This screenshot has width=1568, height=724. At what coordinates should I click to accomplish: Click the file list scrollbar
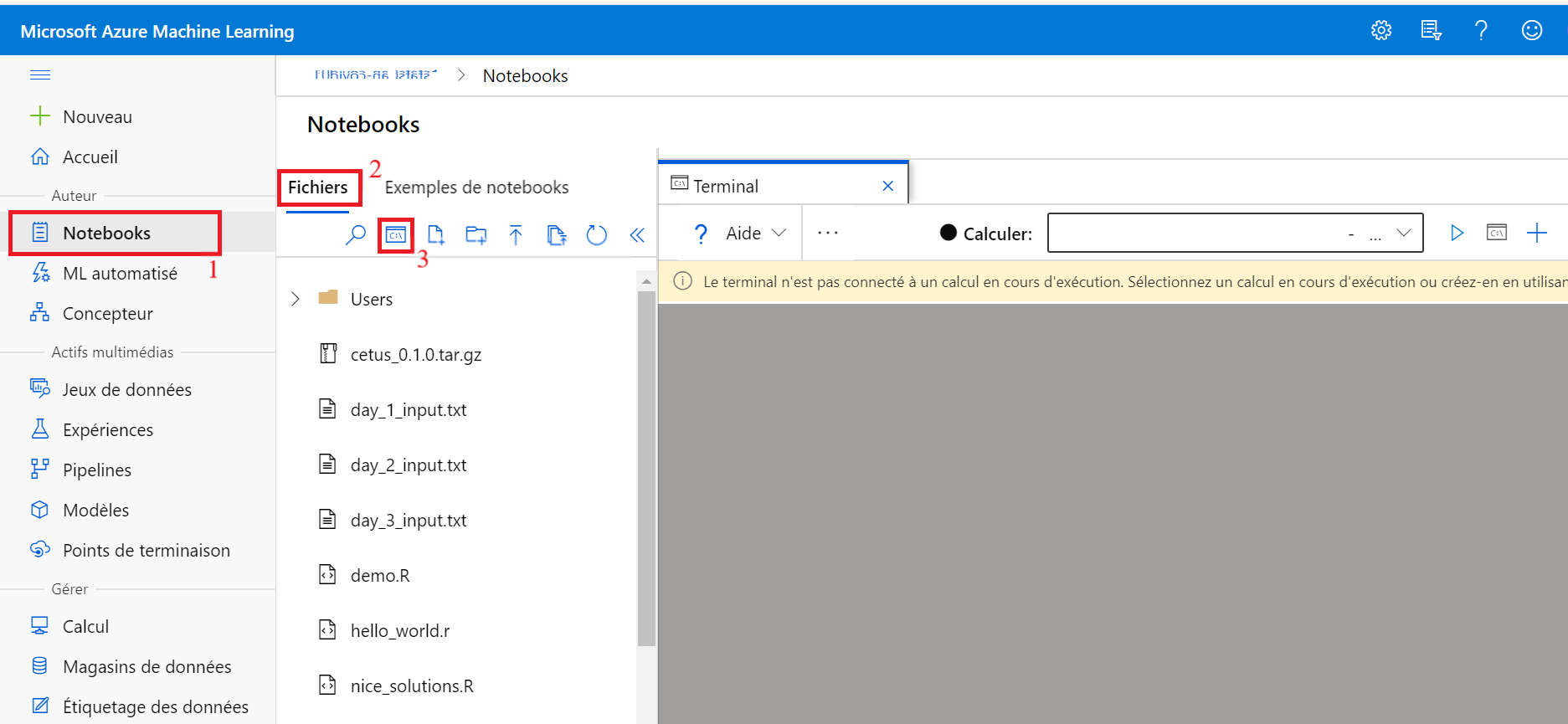[646, 469]
